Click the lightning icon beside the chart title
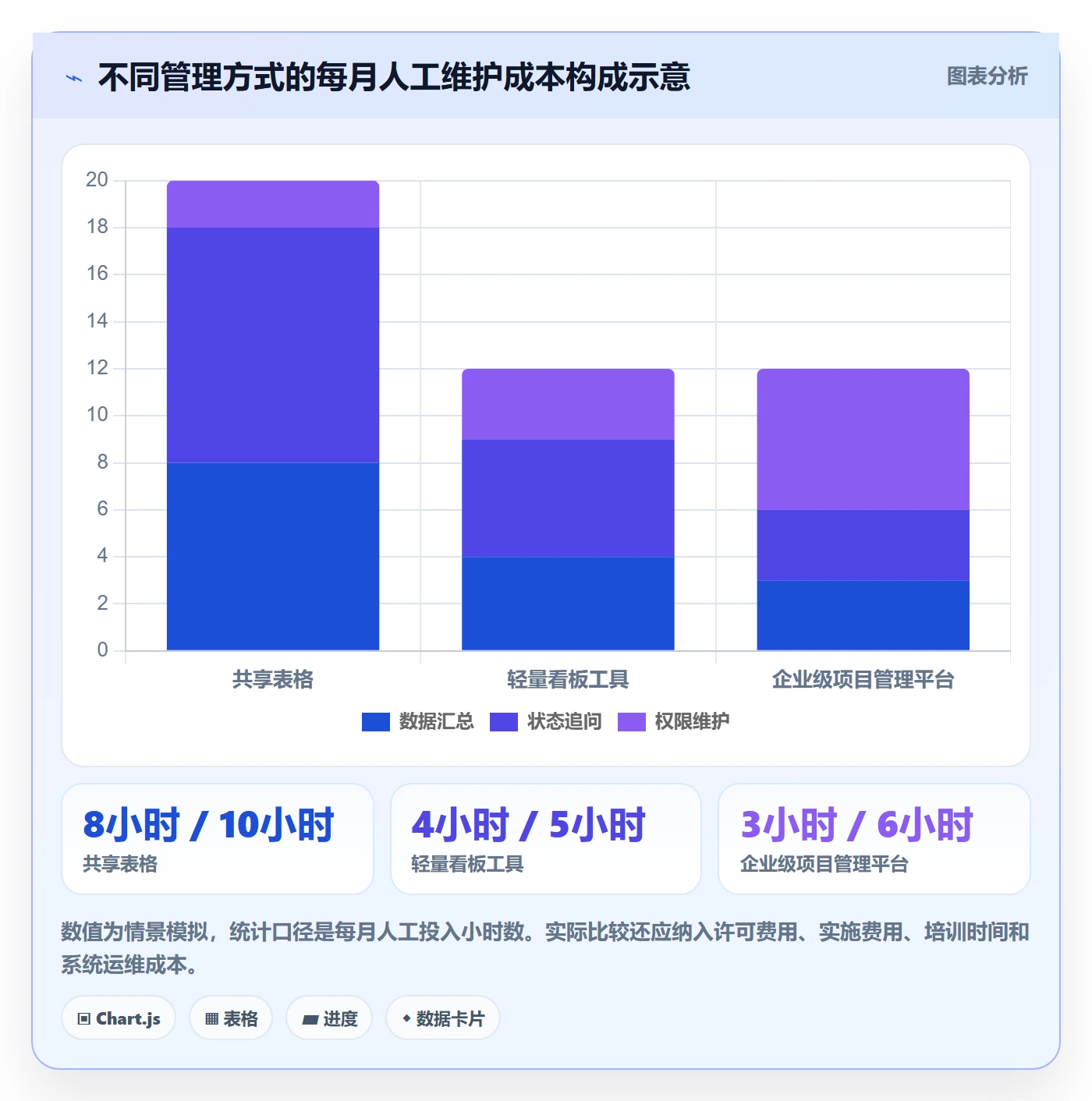This screenshot has width=1092, height=1101. (x=74, y=78)
